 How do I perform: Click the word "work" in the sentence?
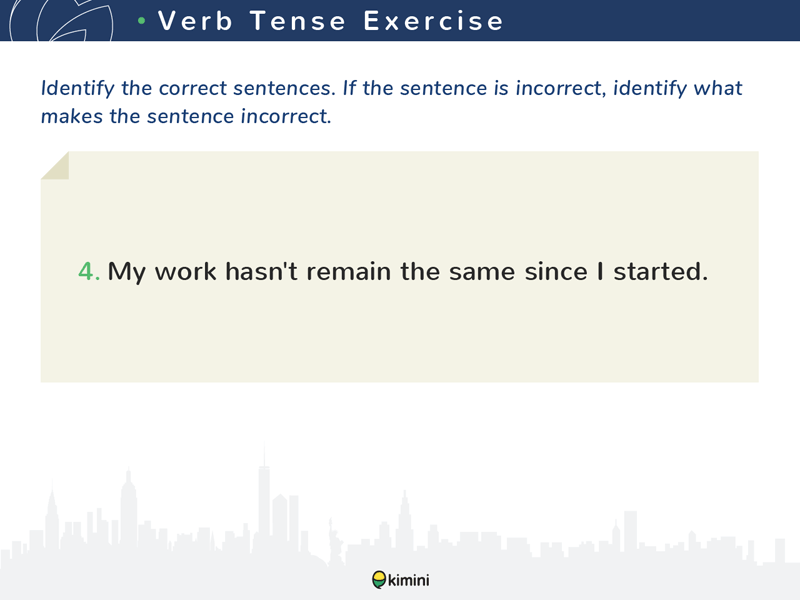[186, 271]
